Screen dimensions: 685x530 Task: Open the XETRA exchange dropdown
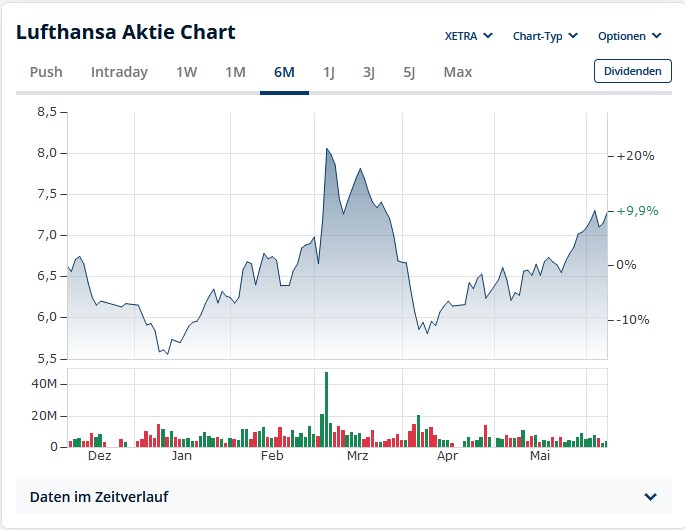click(x=468, y=36)
